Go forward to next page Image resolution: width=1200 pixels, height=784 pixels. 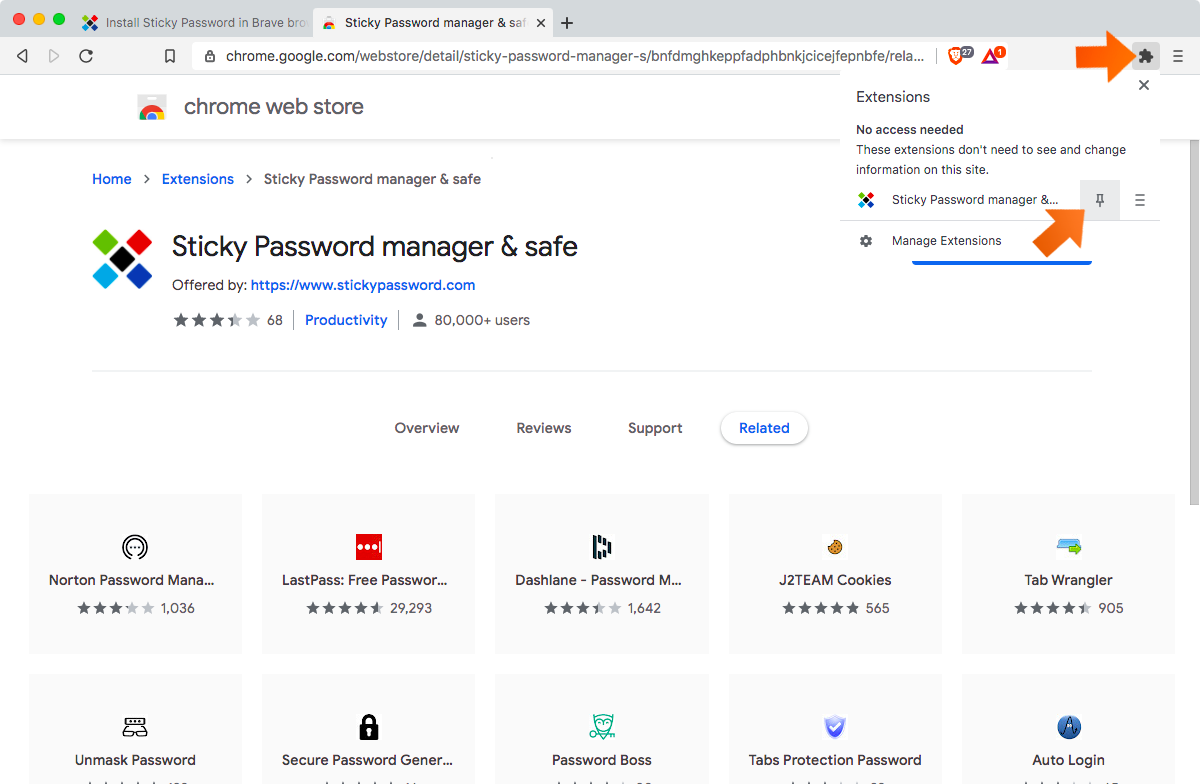[54, 57]
